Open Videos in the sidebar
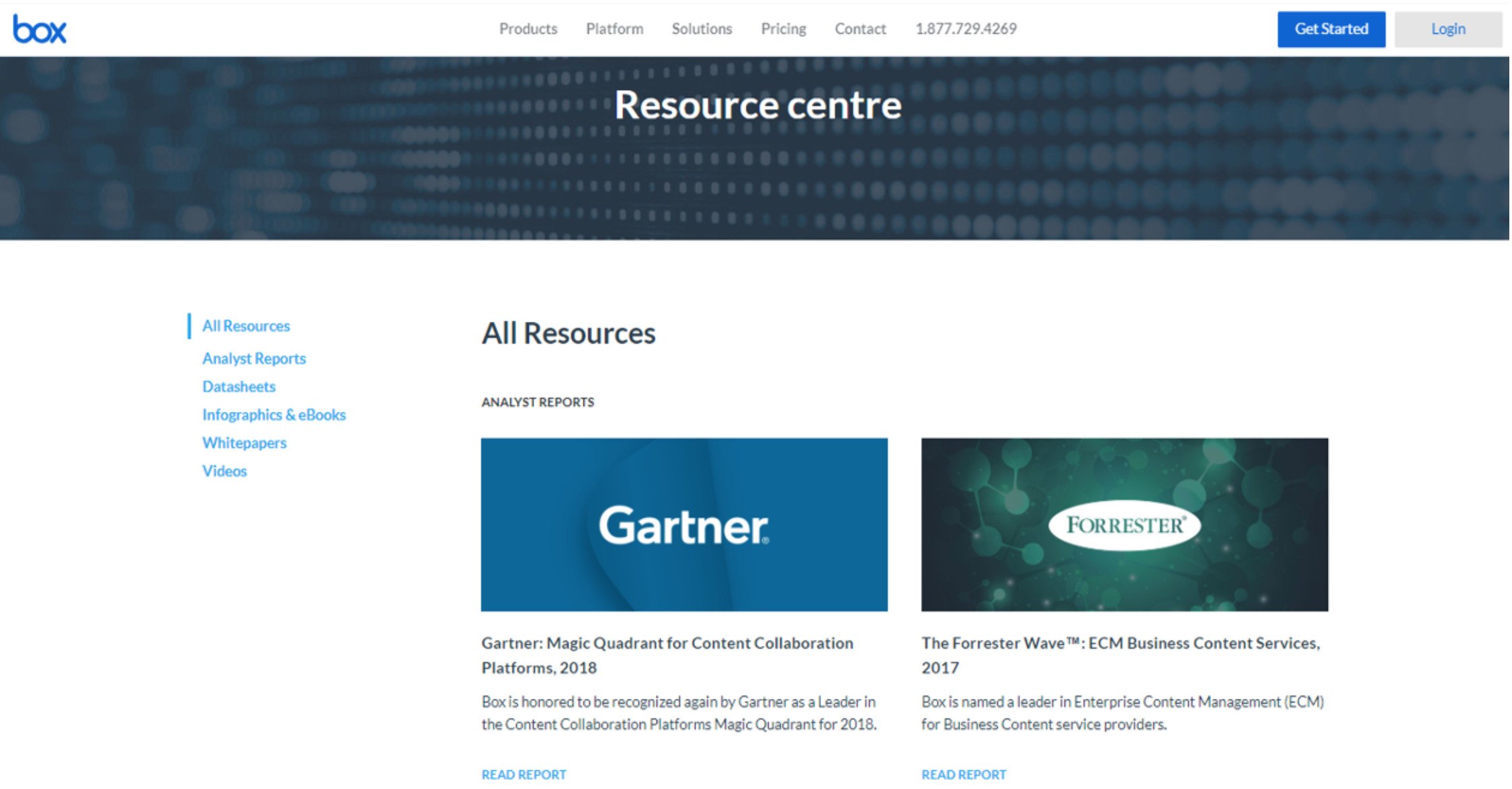The image size is (1512, 789). [224, 471]
